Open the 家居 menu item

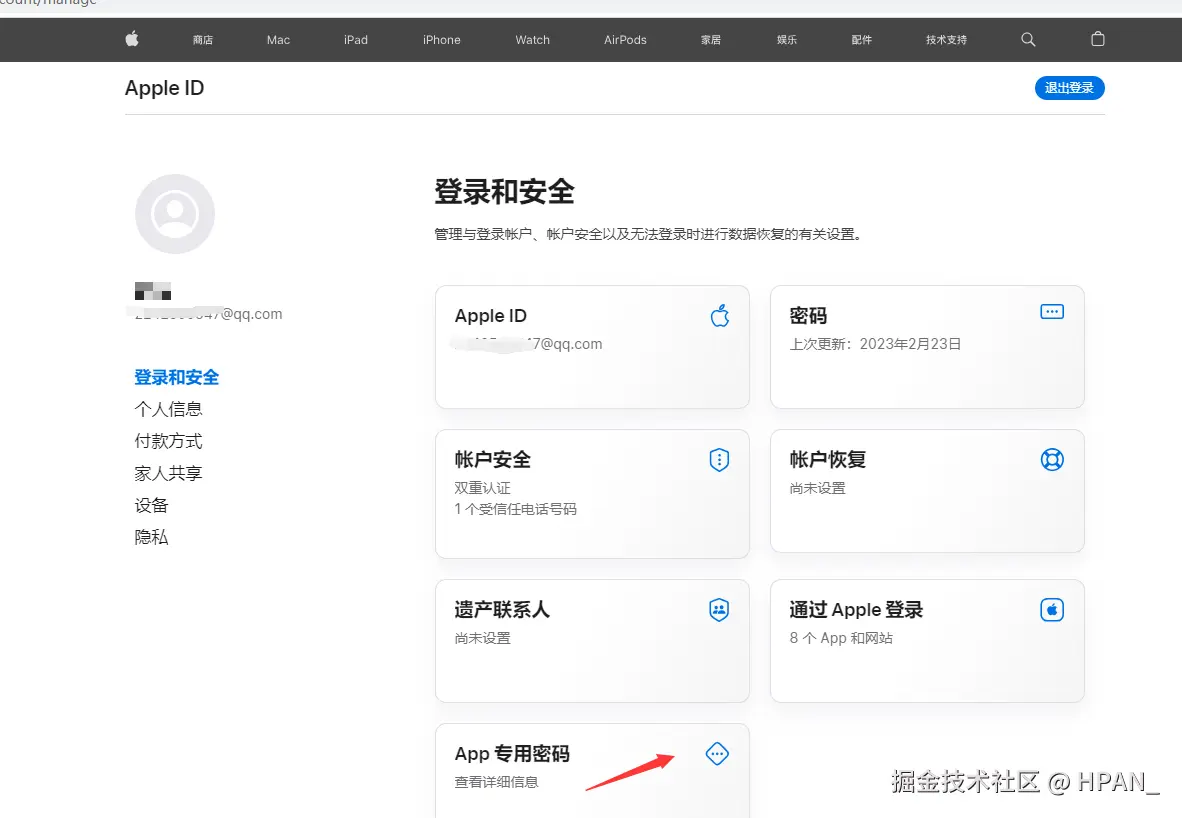(711, 40)
